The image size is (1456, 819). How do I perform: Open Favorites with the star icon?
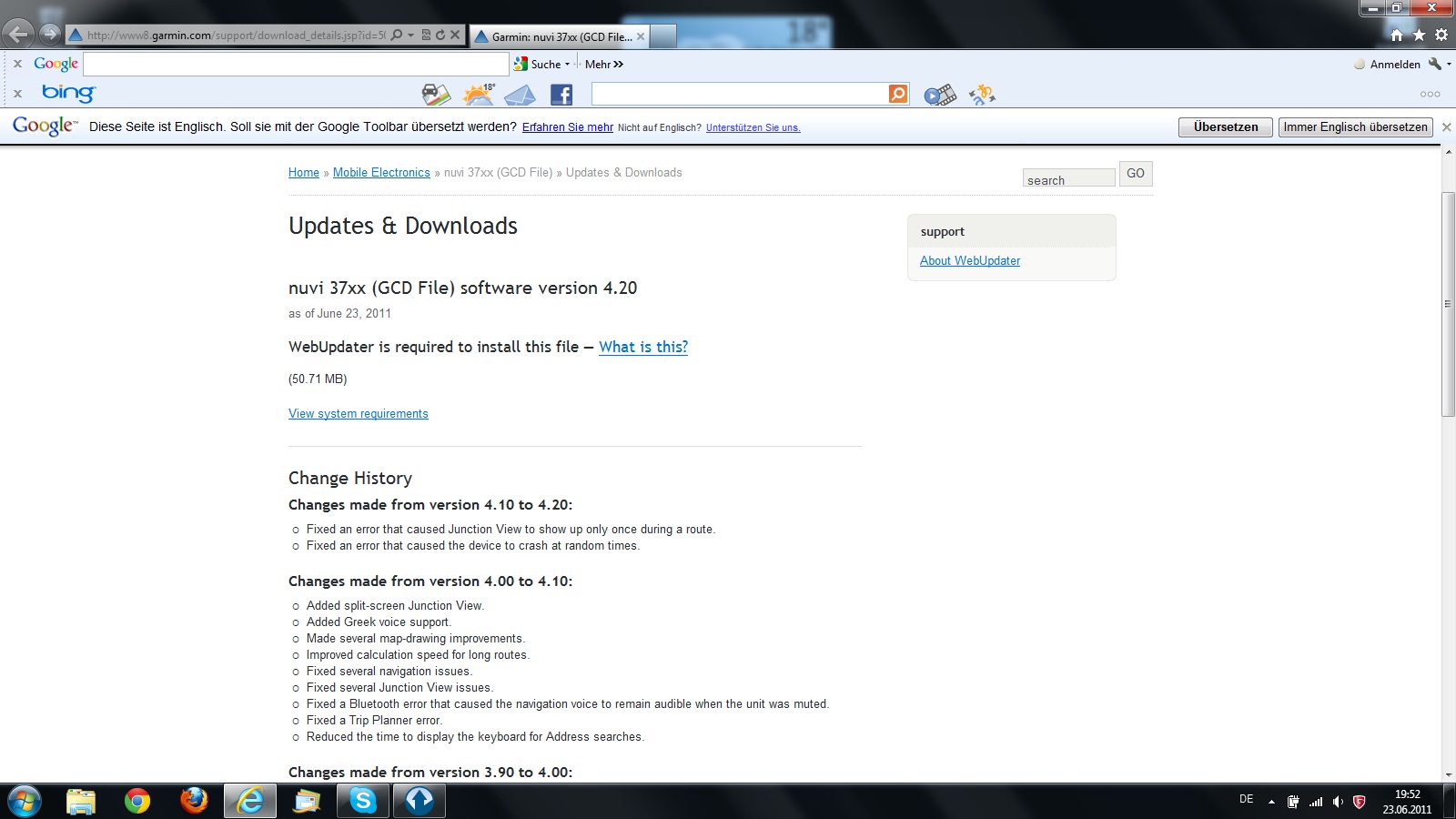(x=1419, y=35)
